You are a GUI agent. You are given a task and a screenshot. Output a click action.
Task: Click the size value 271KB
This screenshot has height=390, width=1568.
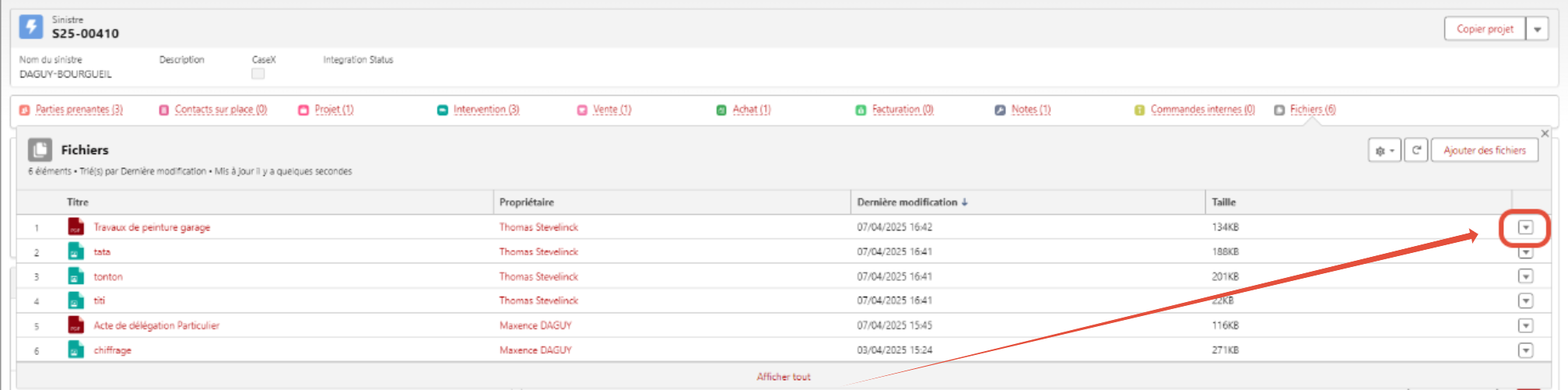1225,350
